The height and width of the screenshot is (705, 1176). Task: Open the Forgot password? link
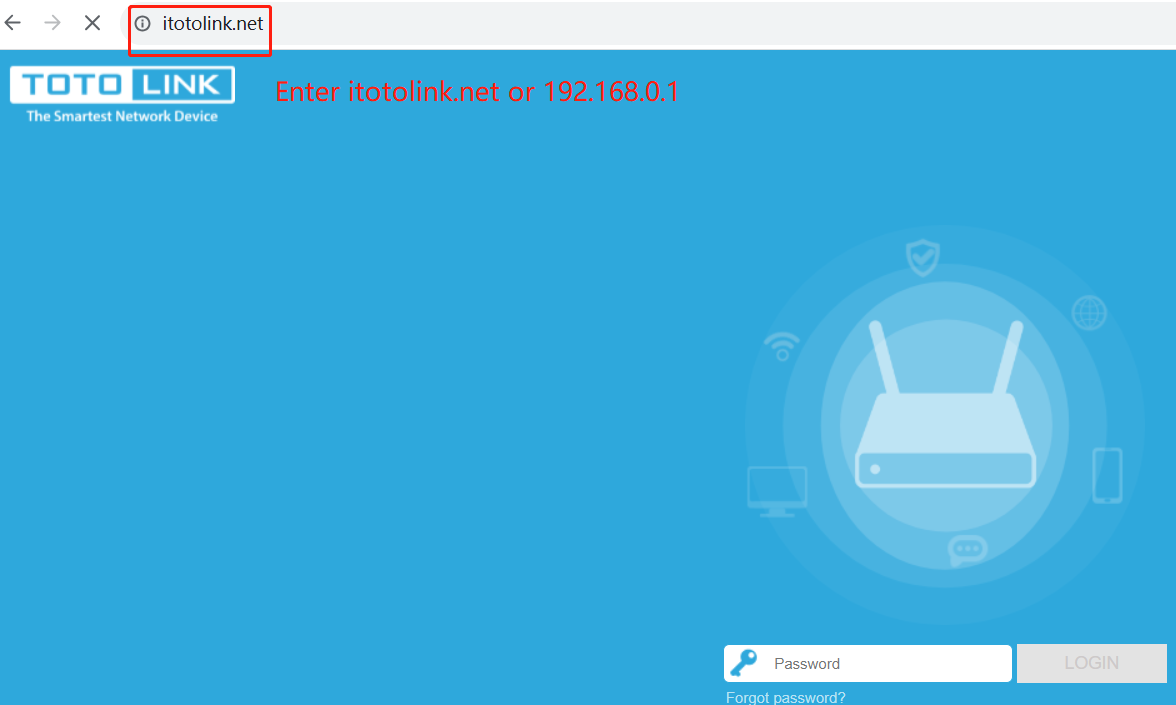(785, 698)
